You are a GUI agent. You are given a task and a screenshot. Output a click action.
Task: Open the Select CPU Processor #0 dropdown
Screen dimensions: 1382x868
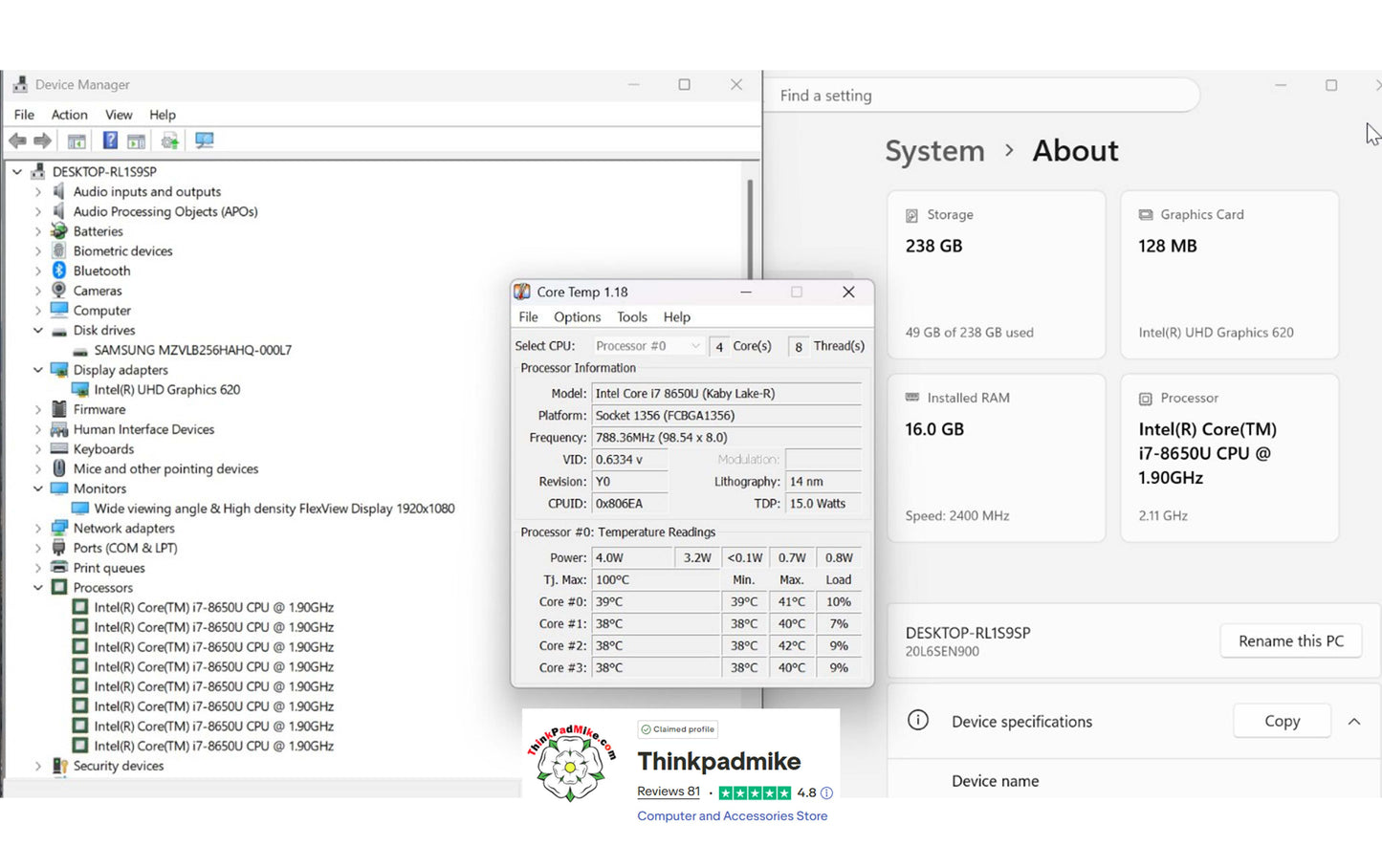pyautogui.click(x=647, y=346)
